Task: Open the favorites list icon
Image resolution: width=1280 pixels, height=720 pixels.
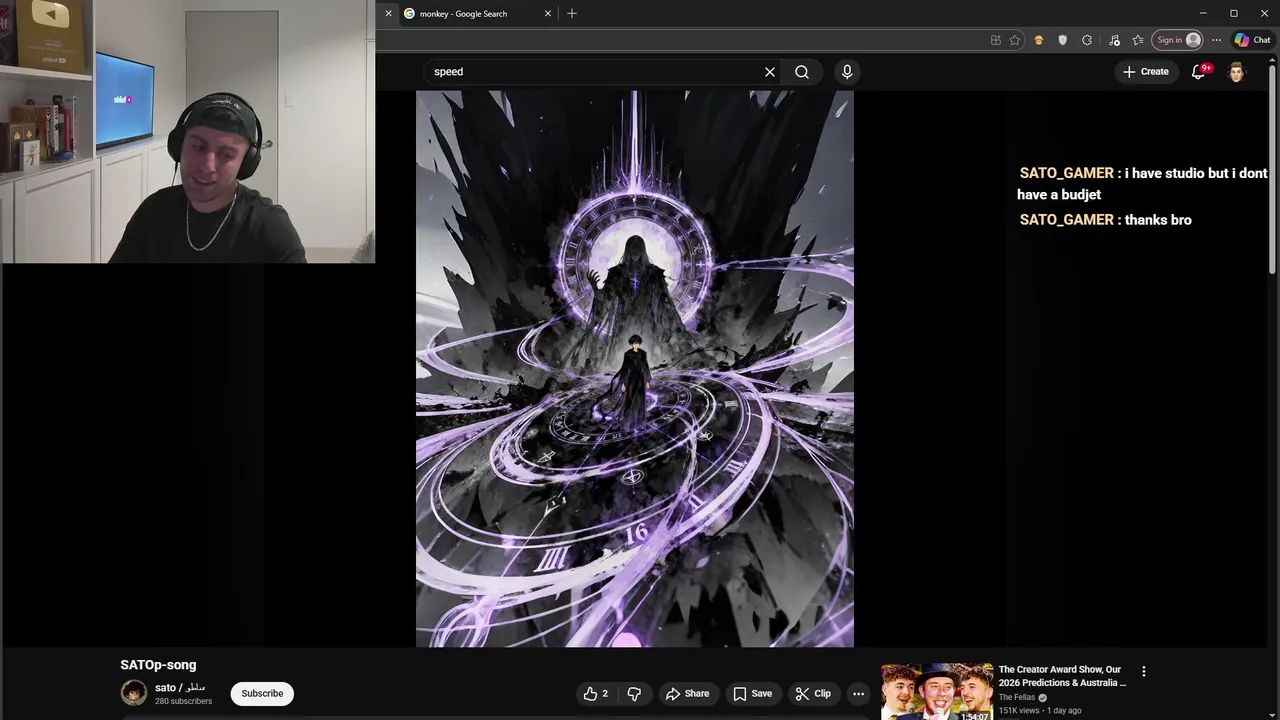Action: (x=1138, y=40)
